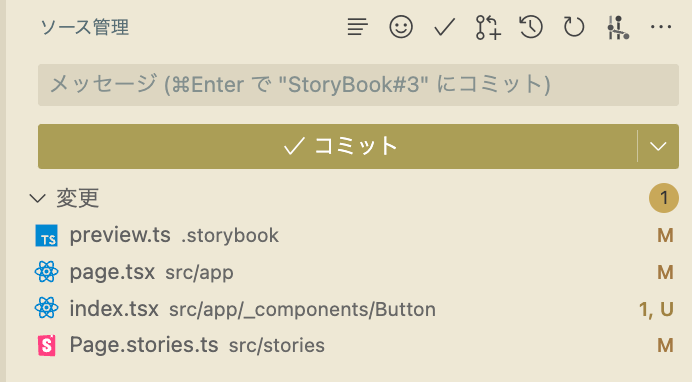Open the history clock icon

(530, 27)
